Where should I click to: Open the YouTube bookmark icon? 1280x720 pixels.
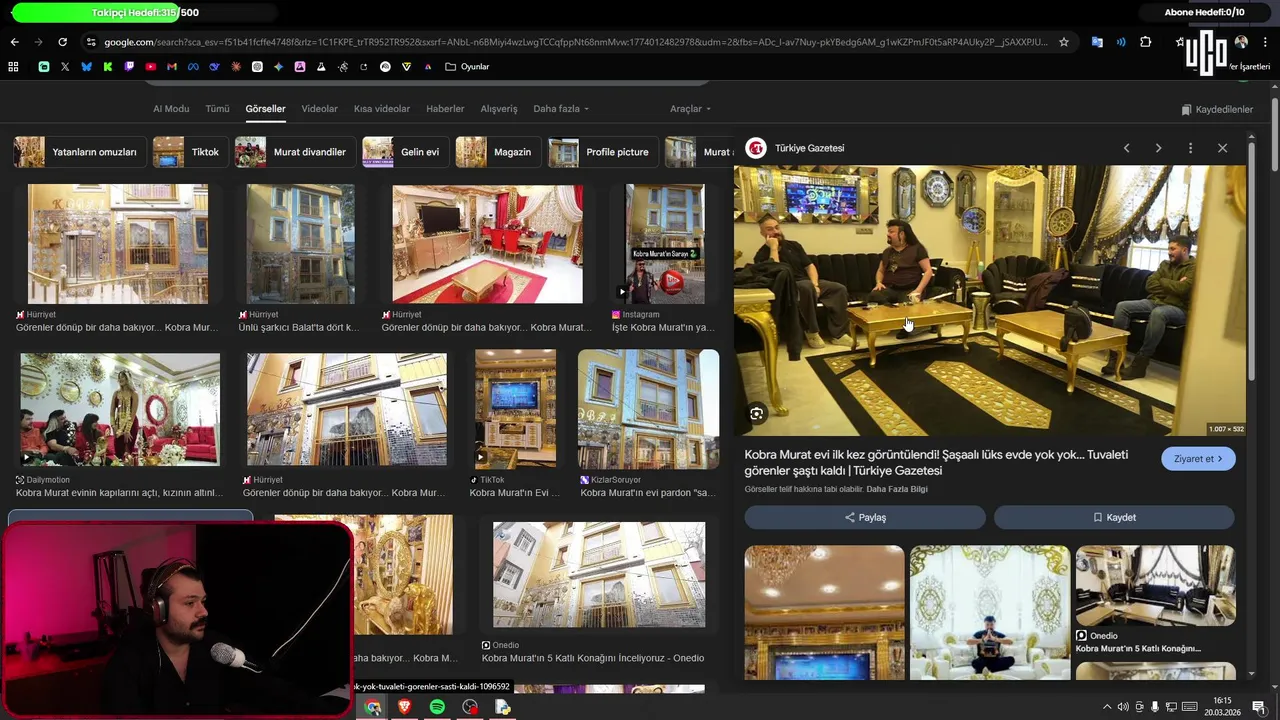(x=151, y=67)
